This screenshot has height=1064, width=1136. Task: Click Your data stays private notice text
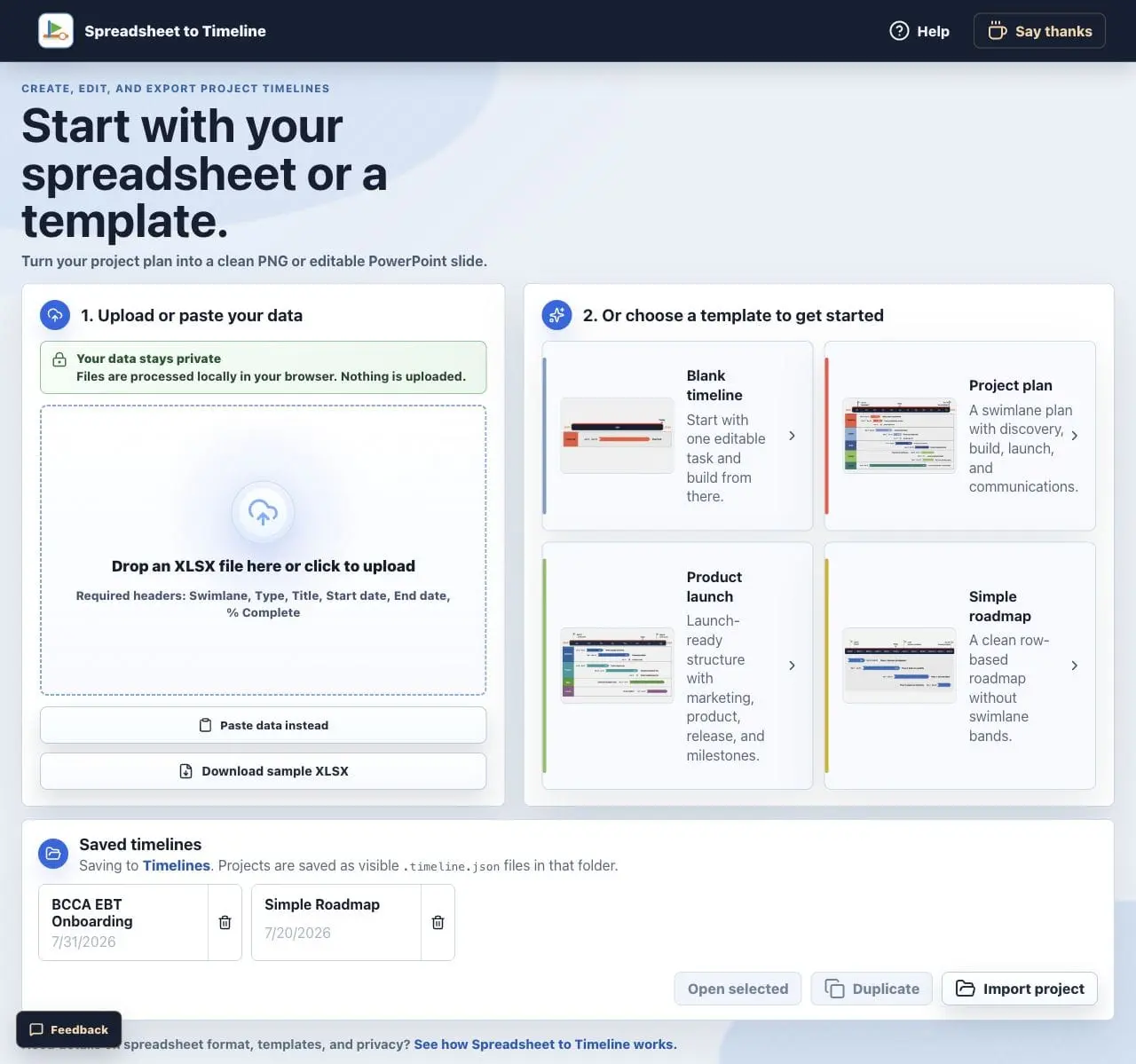(x=148, y=359)
